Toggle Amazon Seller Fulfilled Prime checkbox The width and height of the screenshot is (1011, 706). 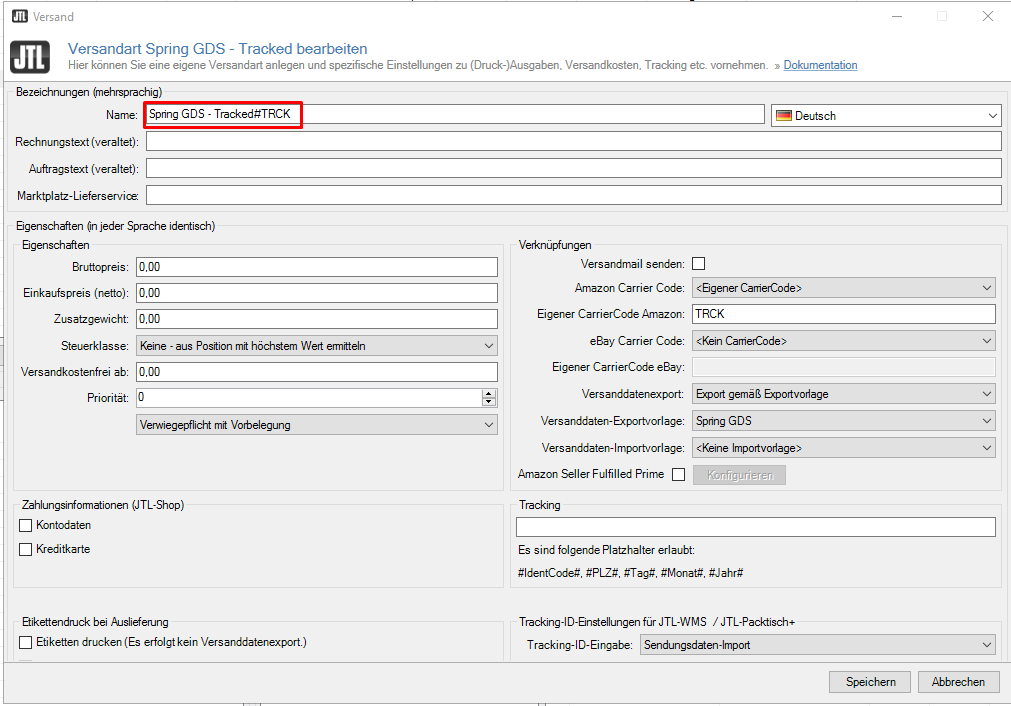pos(678,475)
